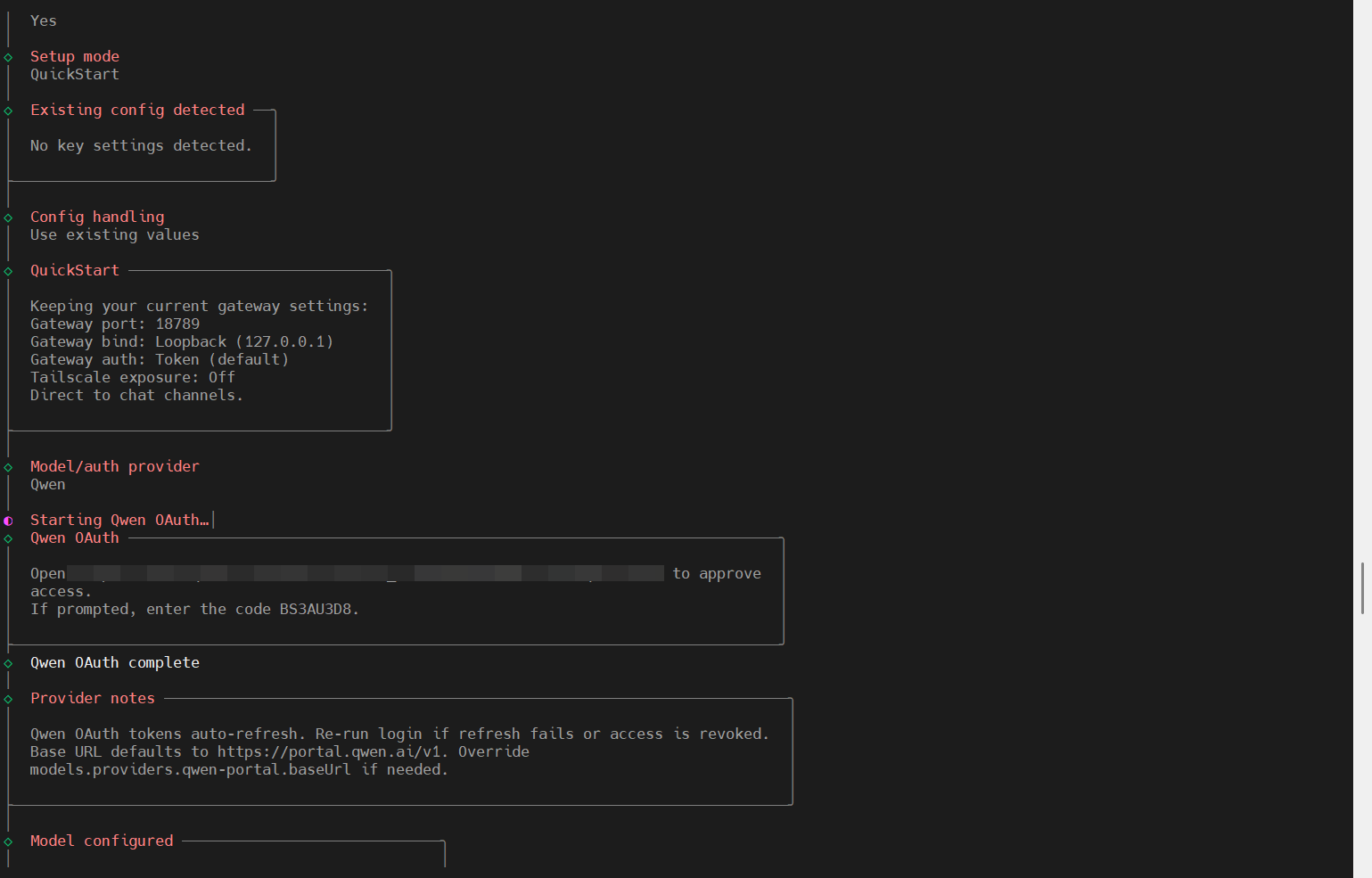1372x878 pixels.
Task: Click the 'Model configured' heading
Action: click(102, 841)
